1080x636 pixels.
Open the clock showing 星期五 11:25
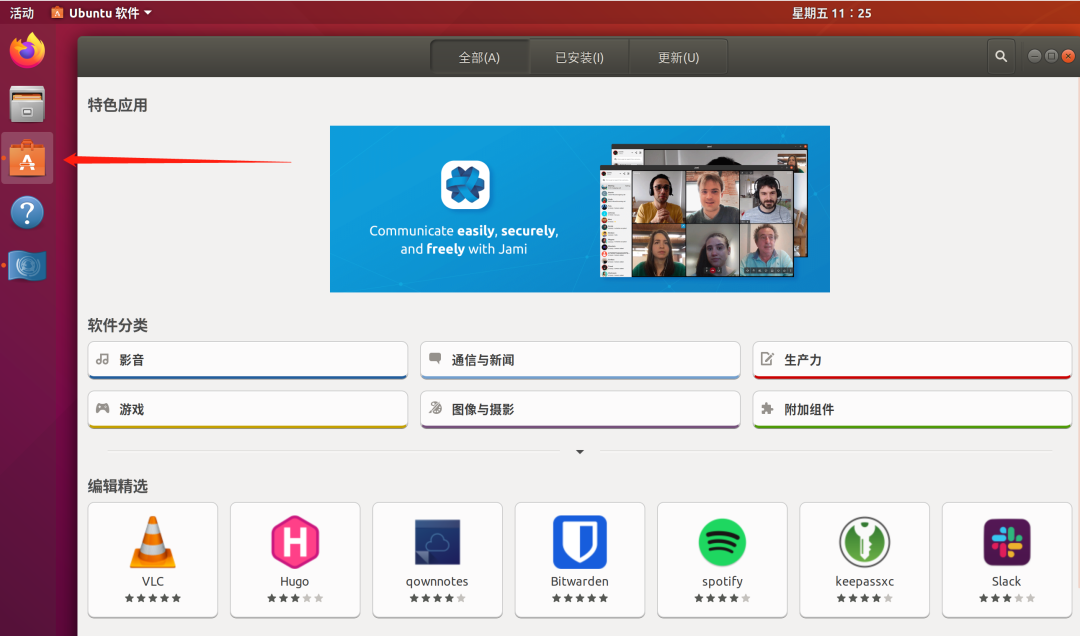[x=831, y=12]
